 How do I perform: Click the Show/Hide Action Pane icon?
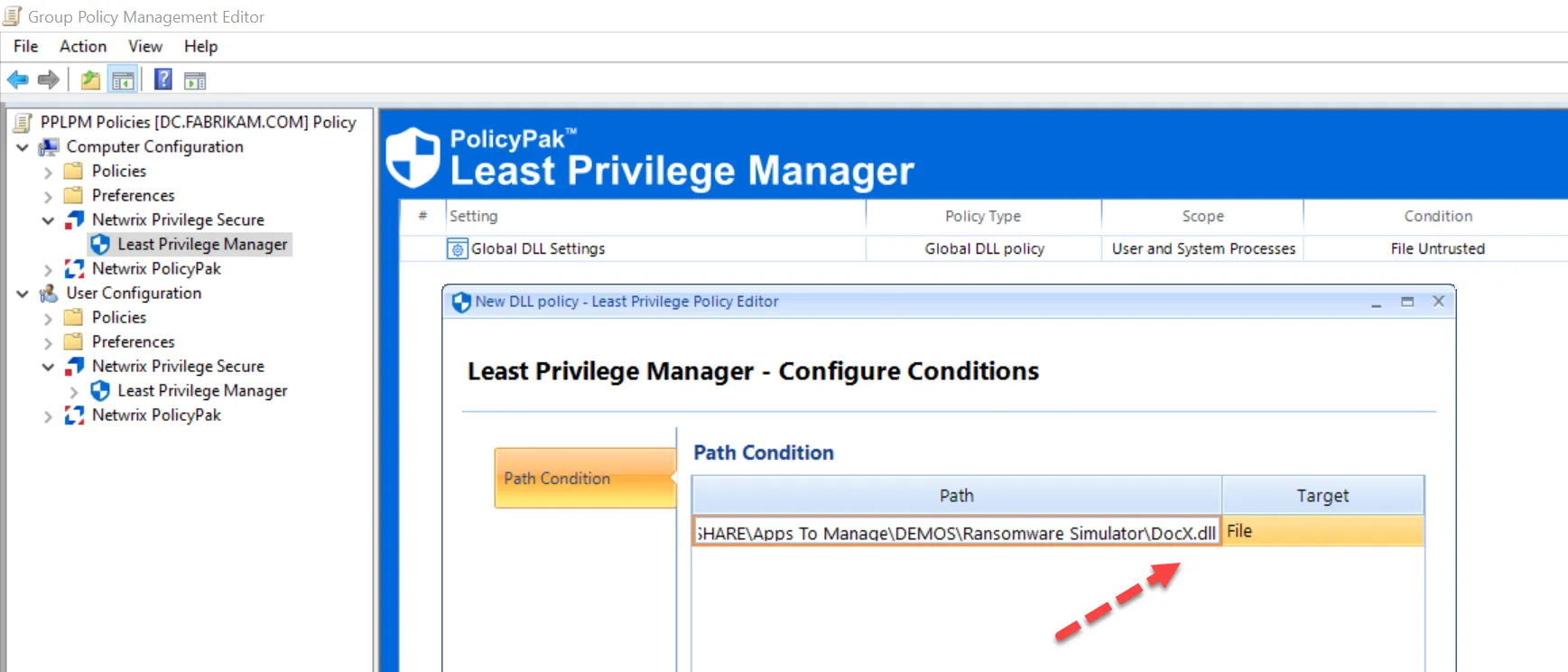coord(195,80)
